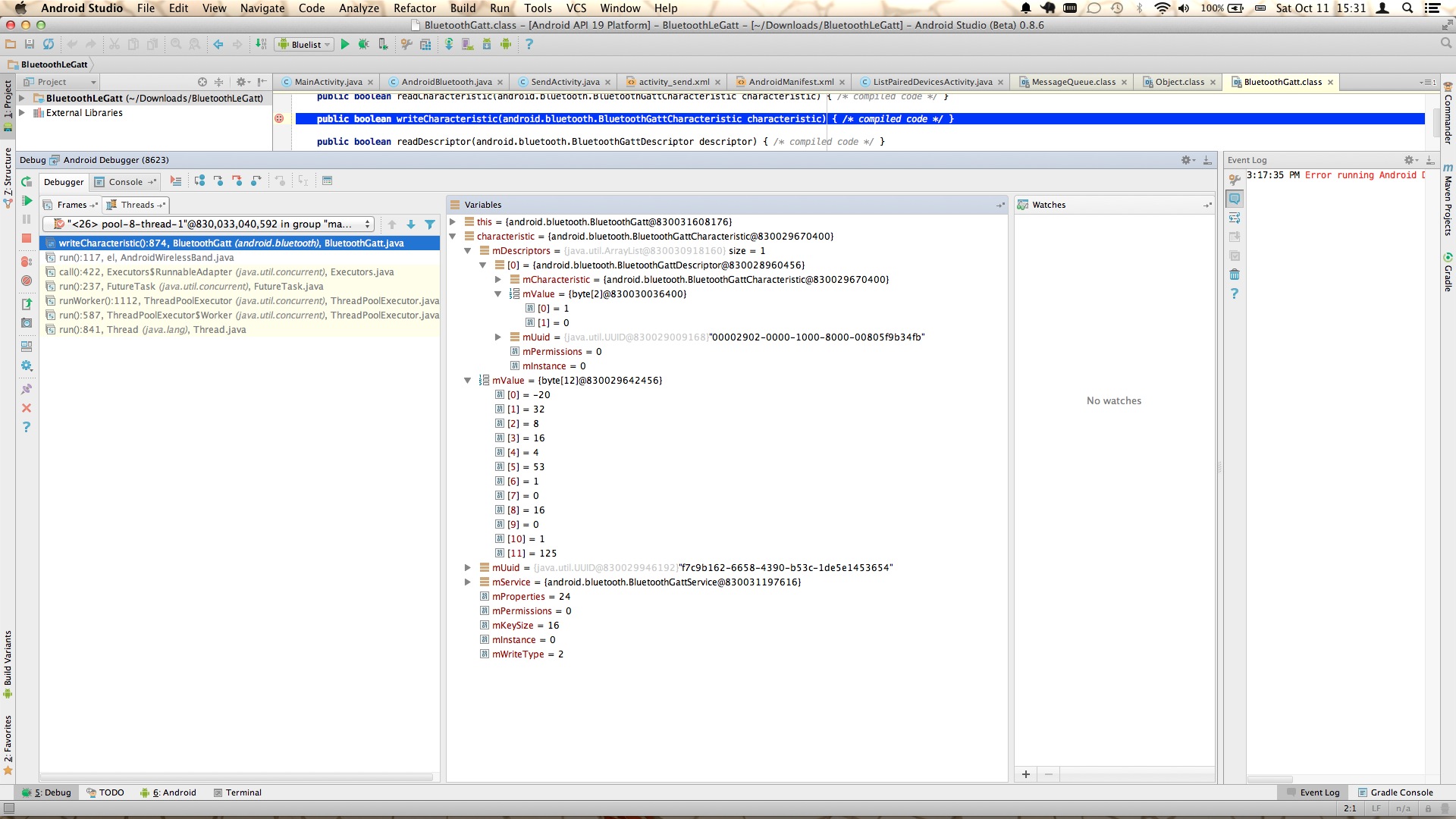
Task: Switch to MainActivity.java tab
Action: [328, 82]
